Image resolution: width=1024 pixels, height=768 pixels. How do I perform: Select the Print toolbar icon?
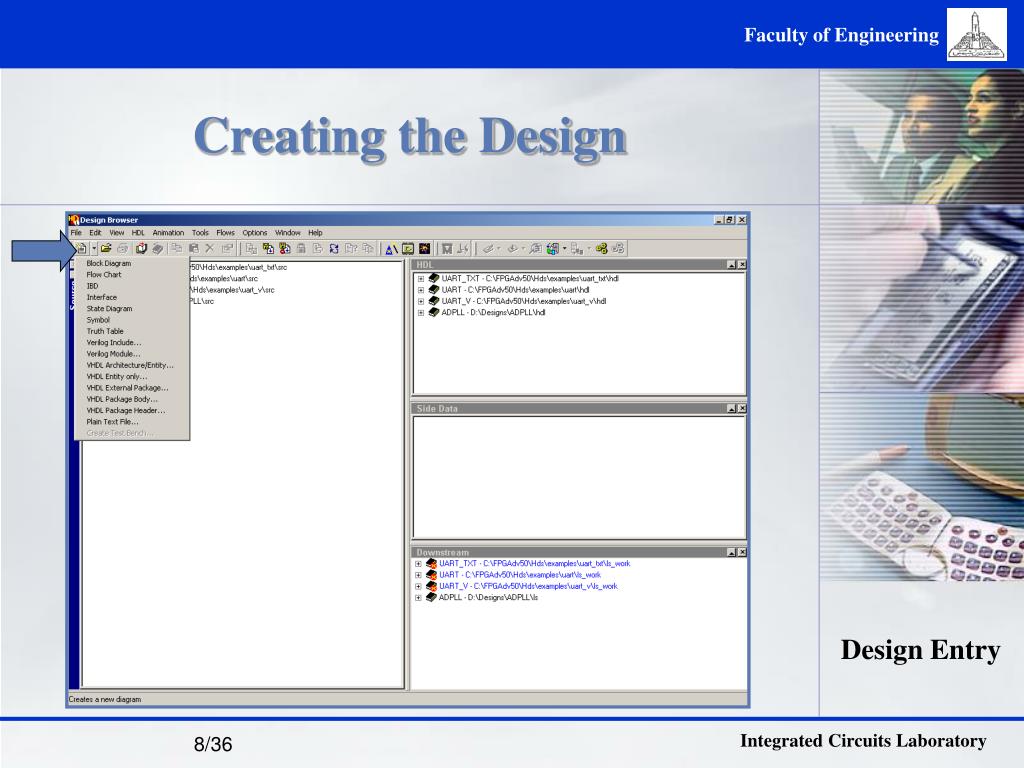pos(124,247)
